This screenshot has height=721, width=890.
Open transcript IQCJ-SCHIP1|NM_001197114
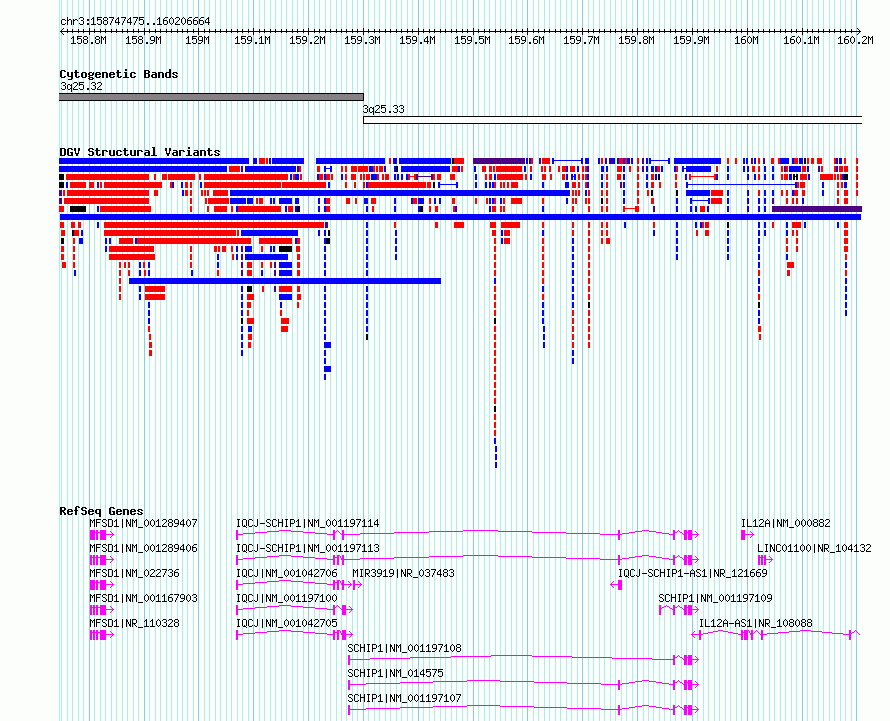pos(308,523)
